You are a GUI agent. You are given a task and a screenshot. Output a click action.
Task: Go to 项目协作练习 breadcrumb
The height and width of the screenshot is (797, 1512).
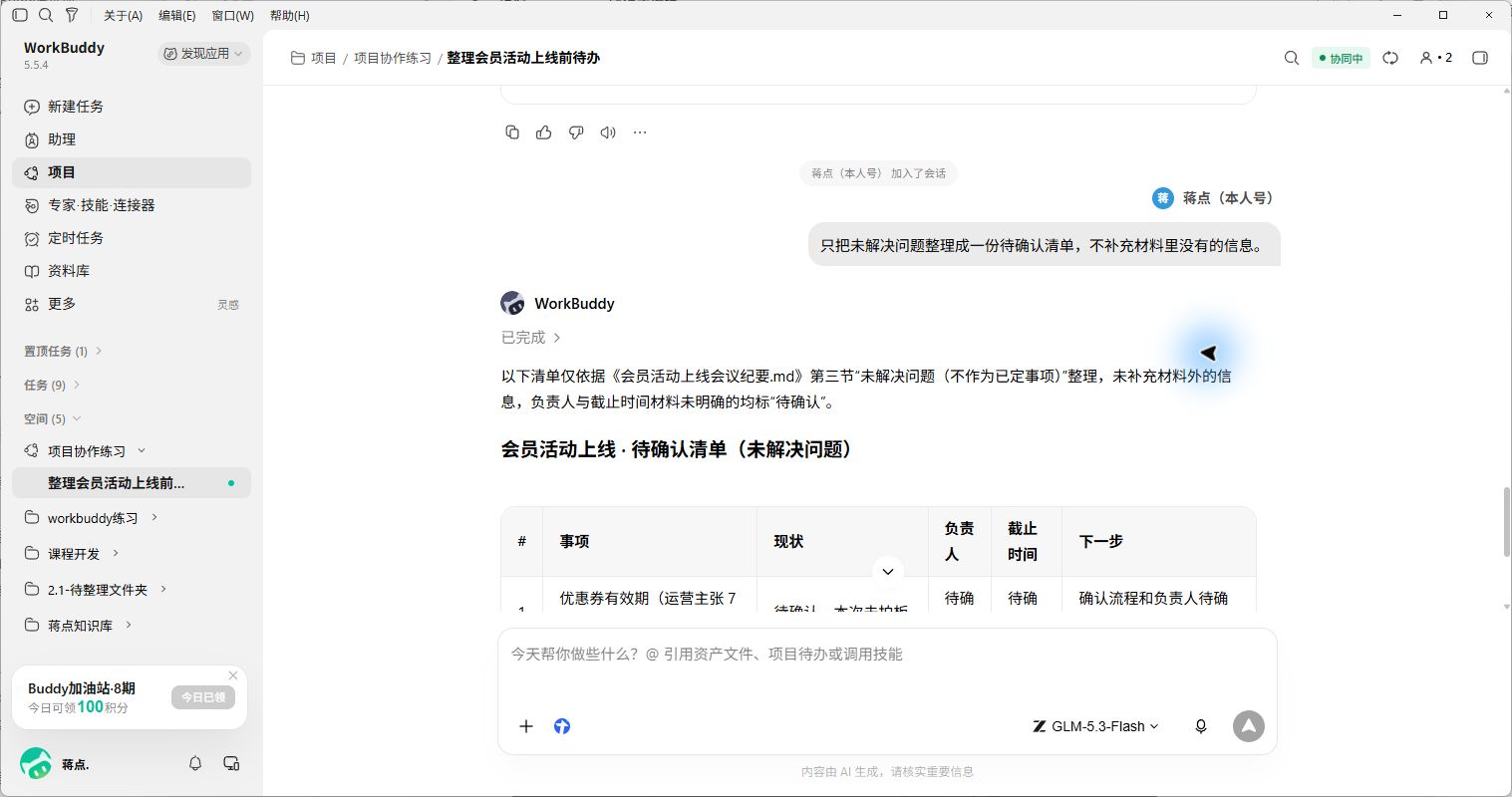tap(393, 58)
